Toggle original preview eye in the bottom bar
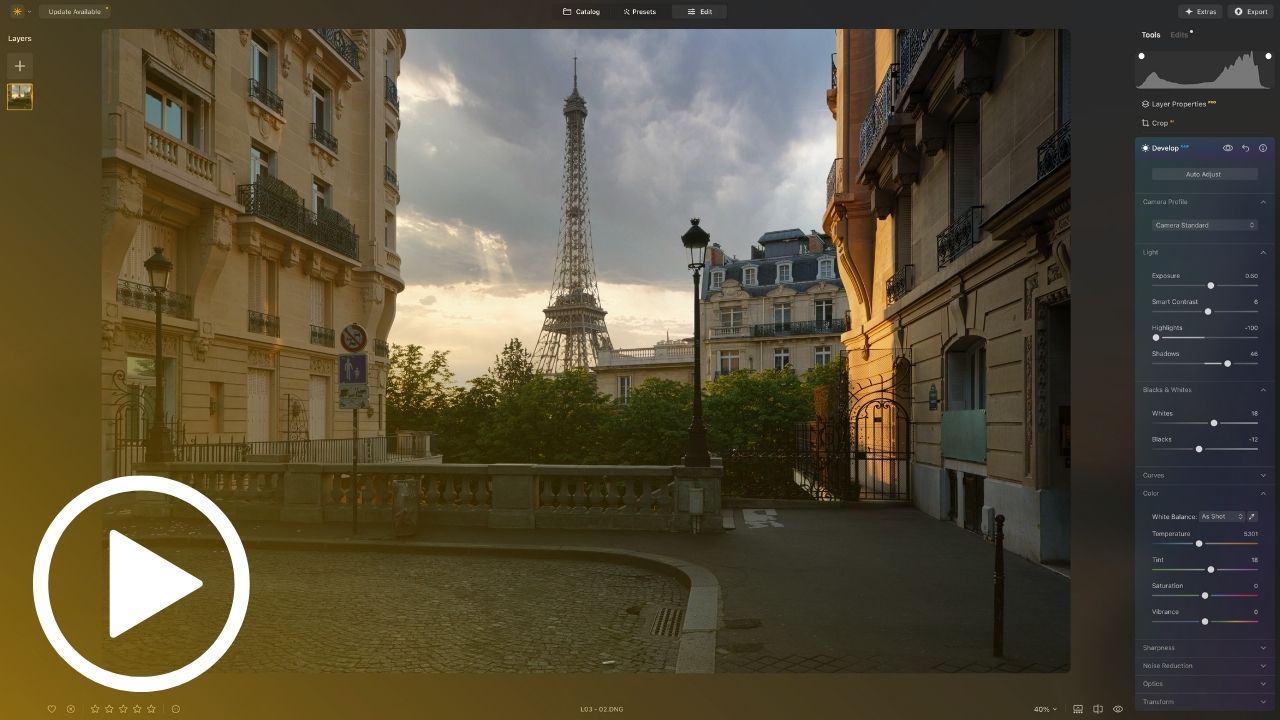Screen dimensions: 1280x720 click(1118, 709)
